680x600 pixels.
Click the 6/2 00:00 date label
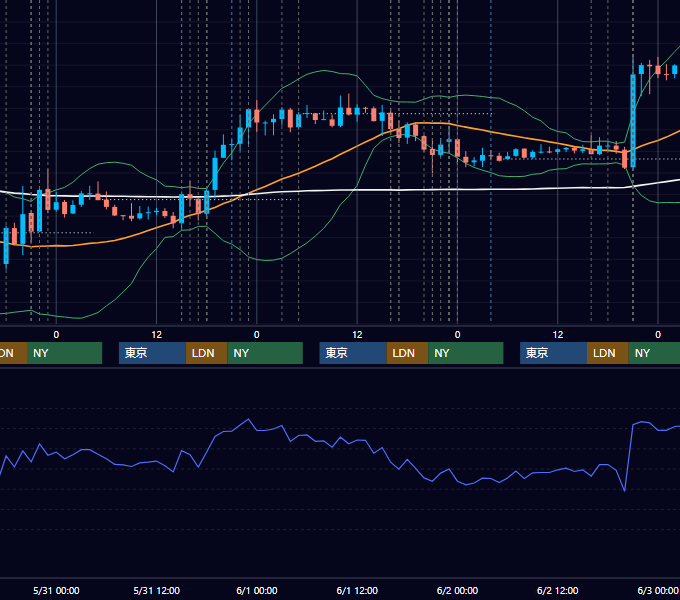457,590
